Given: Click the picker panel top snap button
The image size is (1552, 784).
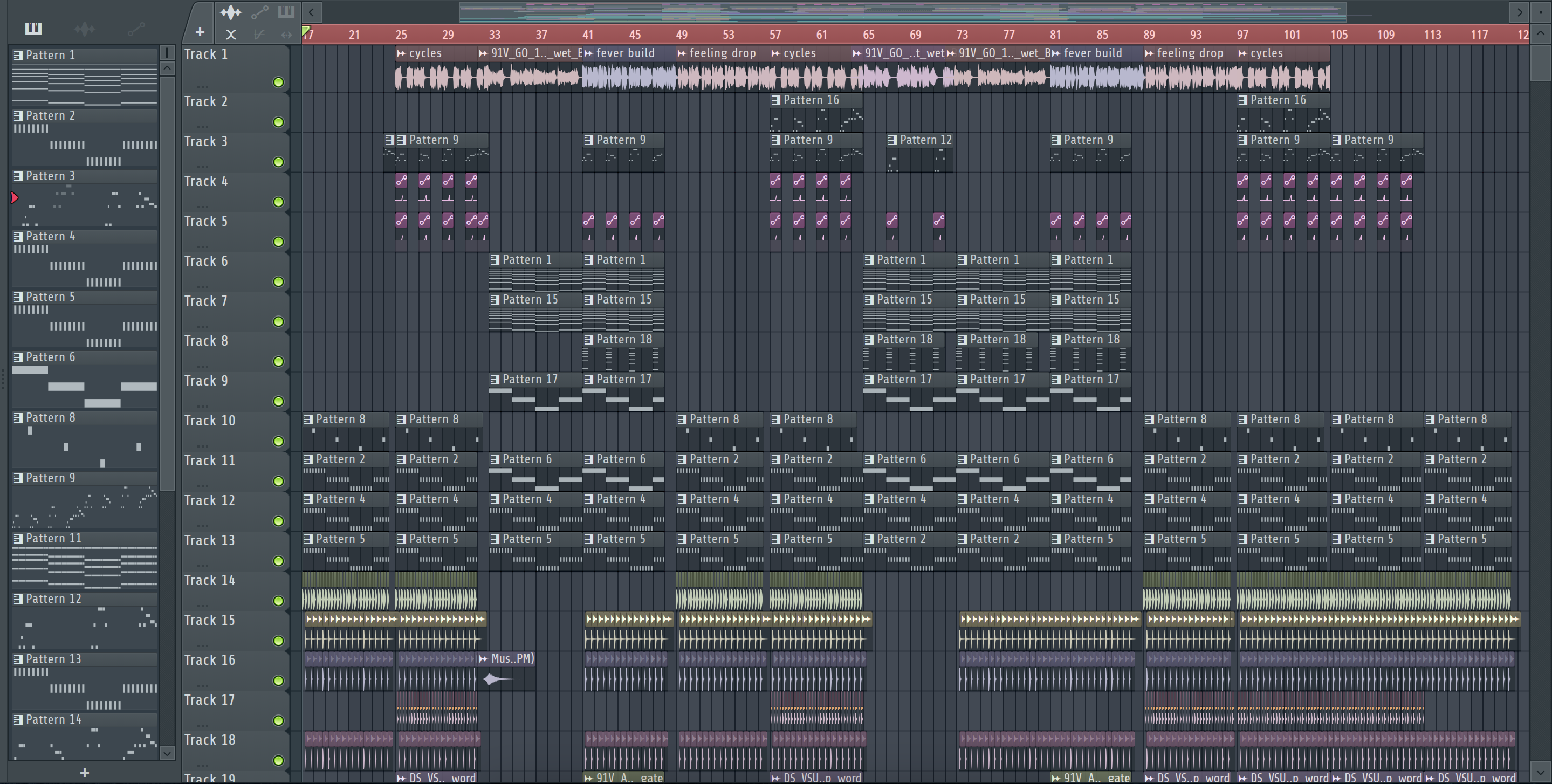Looking at the screenshot, I should tap(168, 53).
